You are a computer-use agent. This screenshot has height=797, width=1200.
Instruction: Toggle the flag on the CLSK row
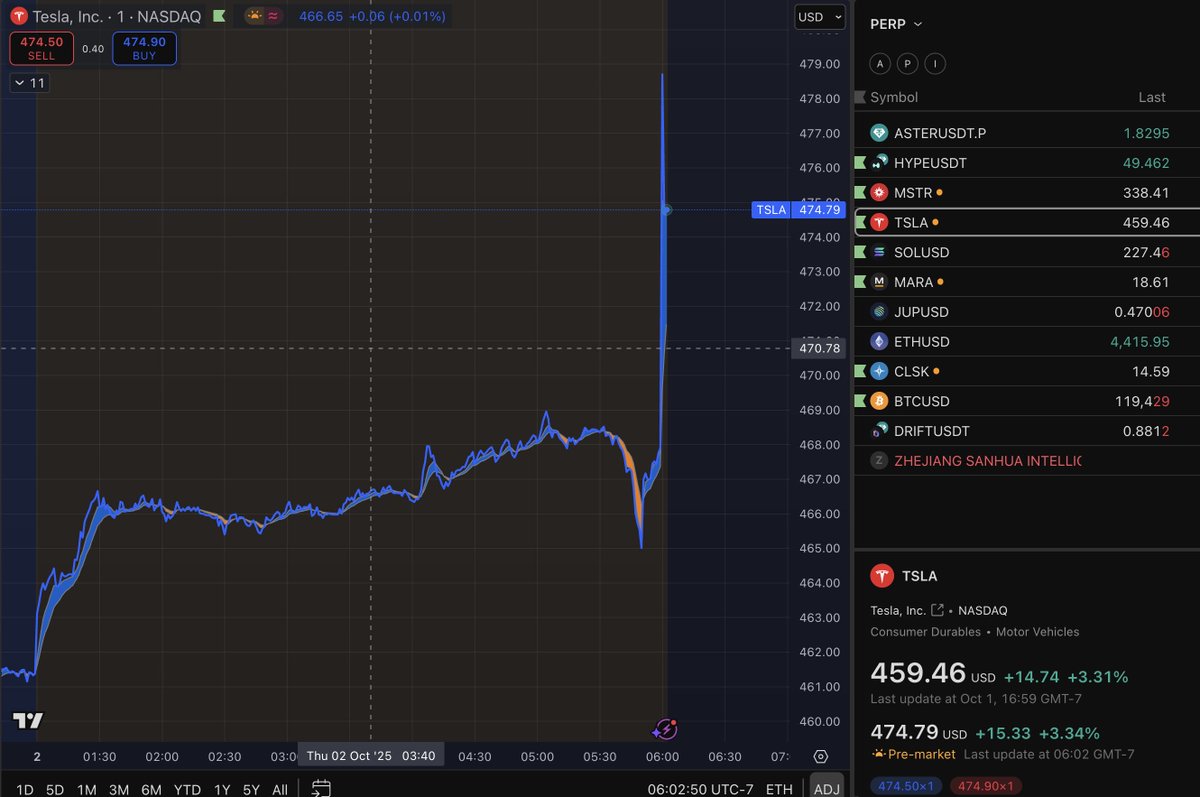(x=859, y=371)
